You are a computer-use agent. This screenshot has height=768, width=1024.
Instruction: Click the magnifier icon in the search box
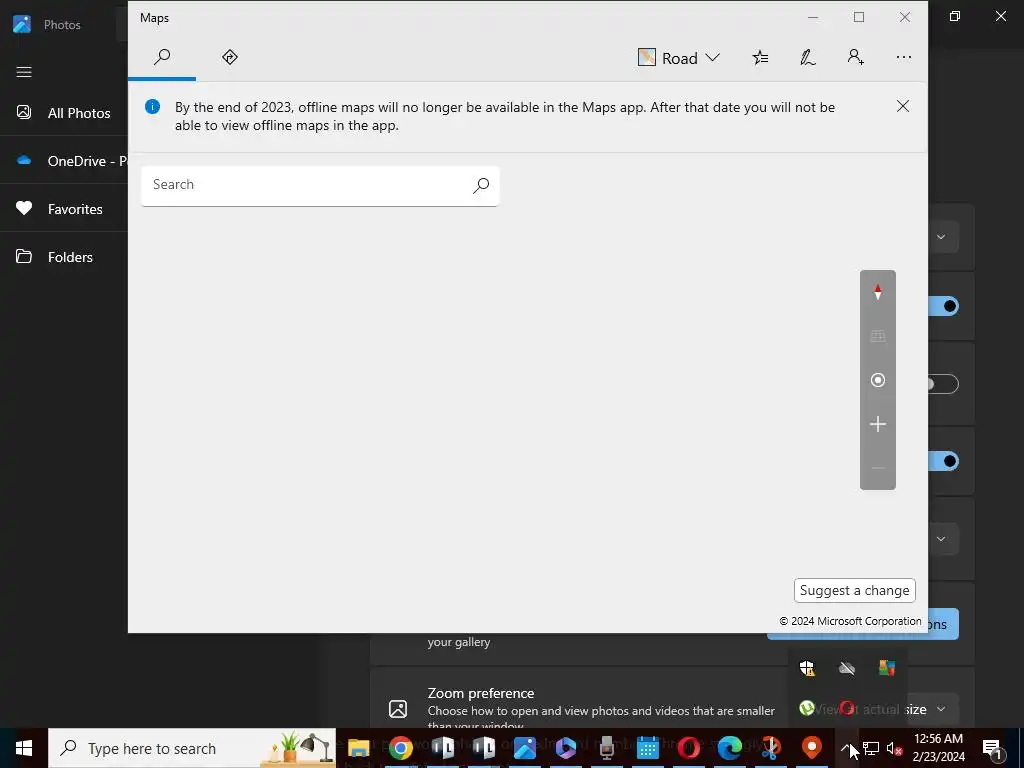click(x=481, y=185)
